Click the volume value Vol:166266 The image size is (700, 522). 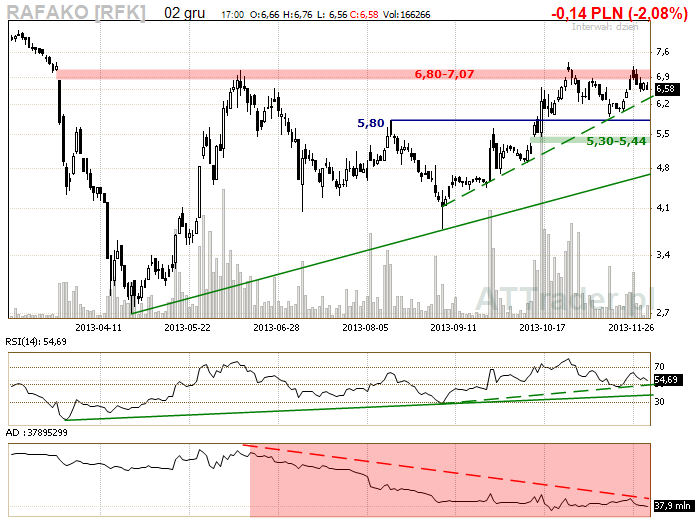407,15
